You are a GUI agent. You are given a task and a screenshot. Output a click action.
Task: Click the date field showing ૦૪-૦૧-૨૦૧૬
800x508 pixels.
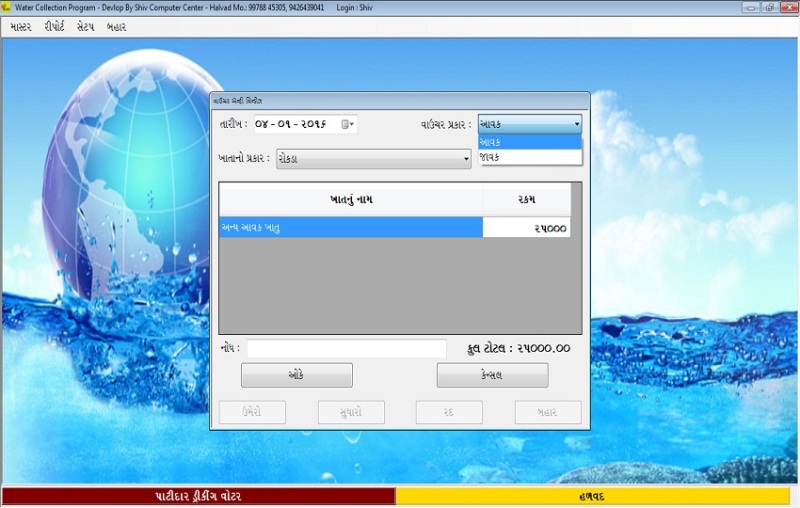[295, 125]
